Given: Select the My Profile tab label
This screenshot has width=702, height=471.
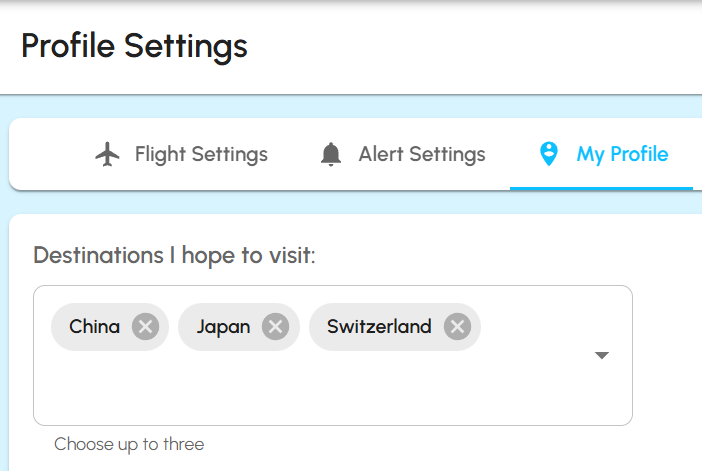Looking at the screenshot, I should (622, 154).
